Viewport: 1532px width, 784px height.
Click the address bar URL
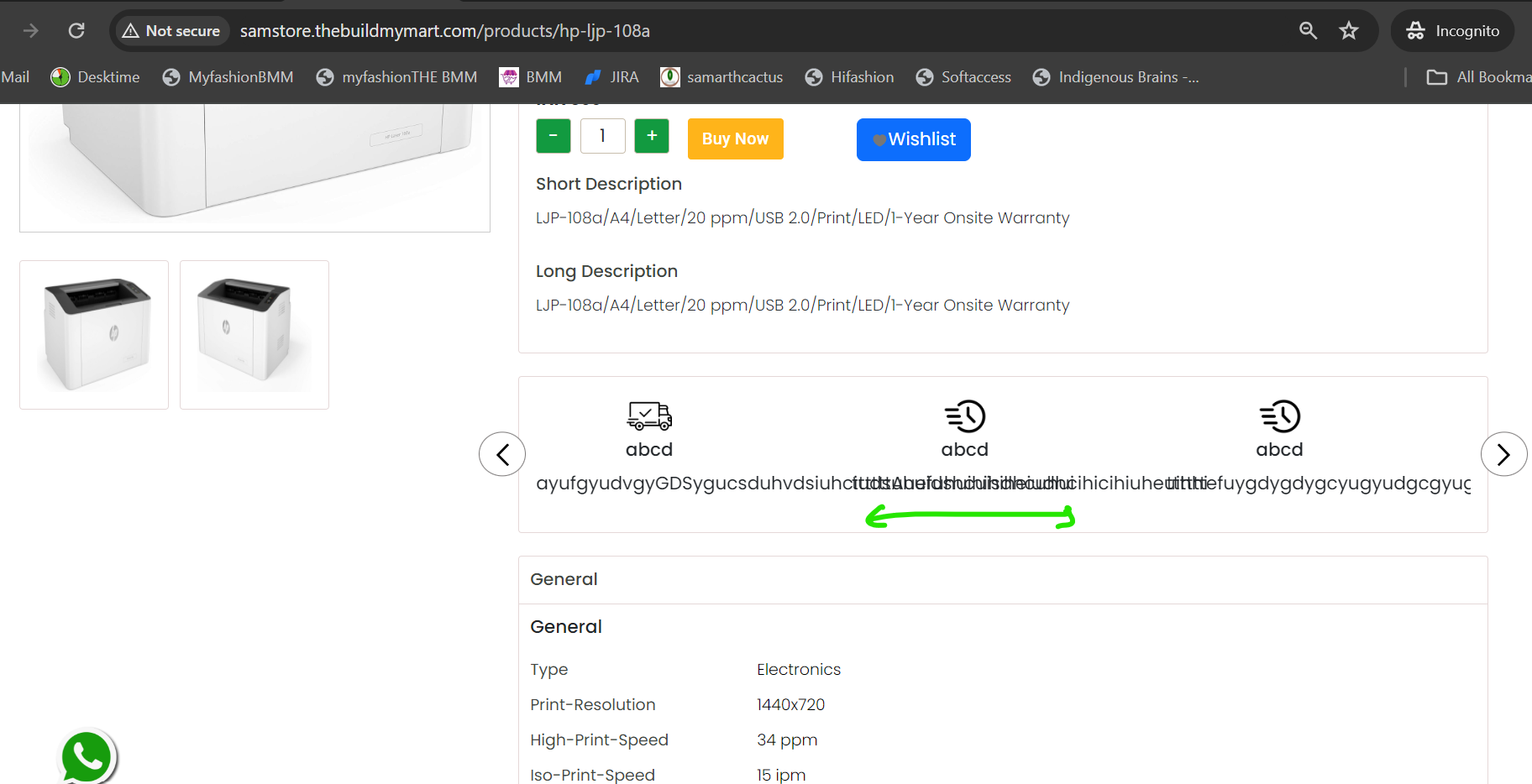[x=445, y=31]
